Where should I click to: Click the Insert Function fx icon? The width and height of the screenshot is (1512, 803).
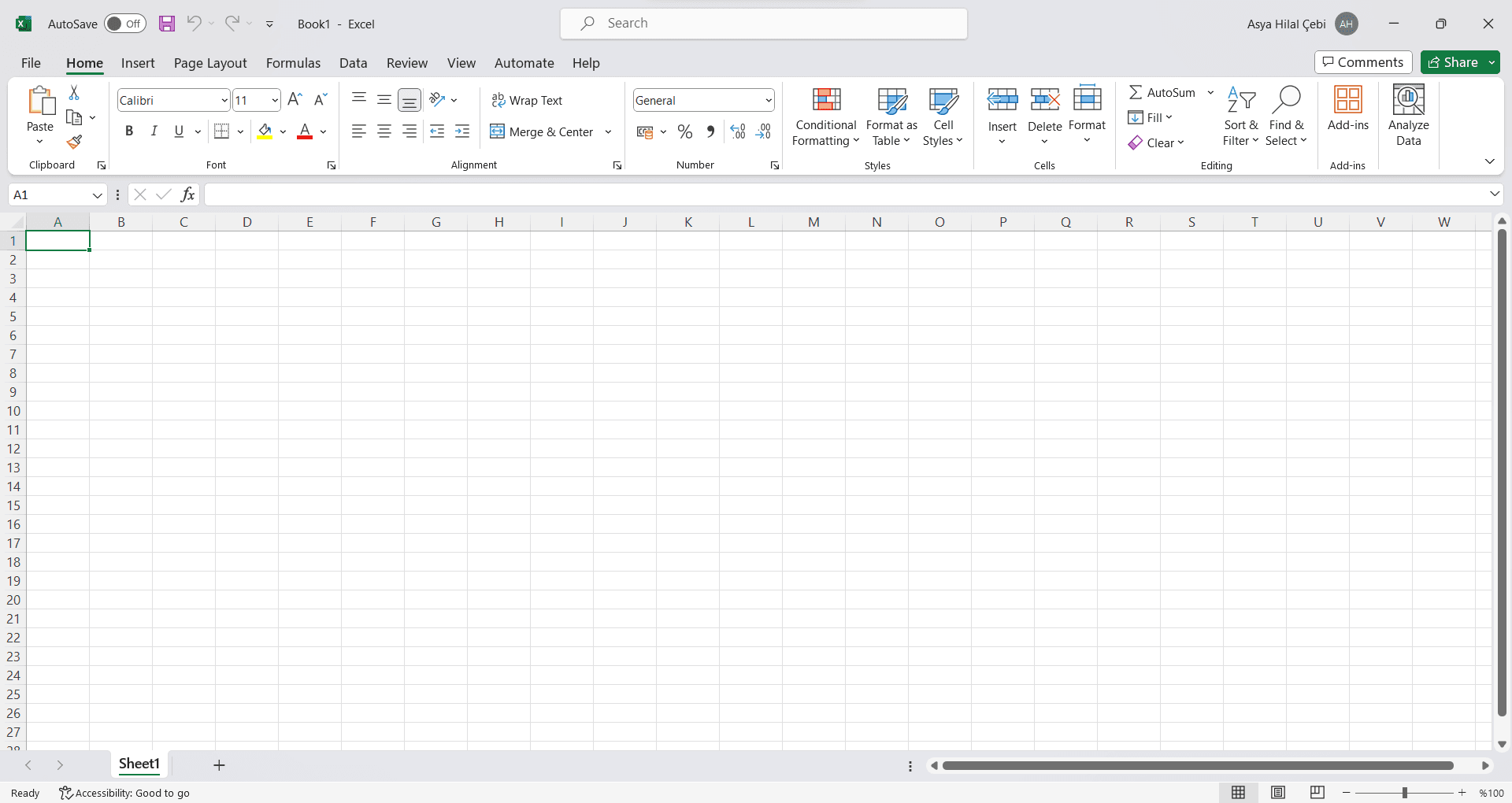coord(187,194)
